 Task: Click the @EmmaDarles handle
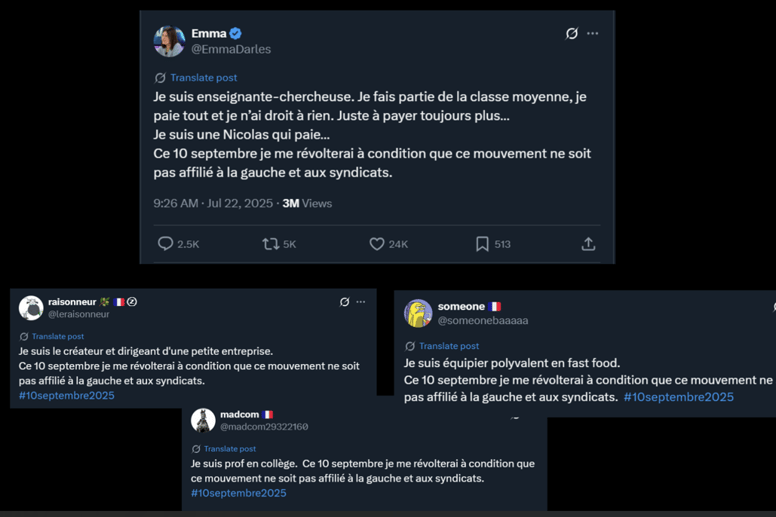coord(231,49)
